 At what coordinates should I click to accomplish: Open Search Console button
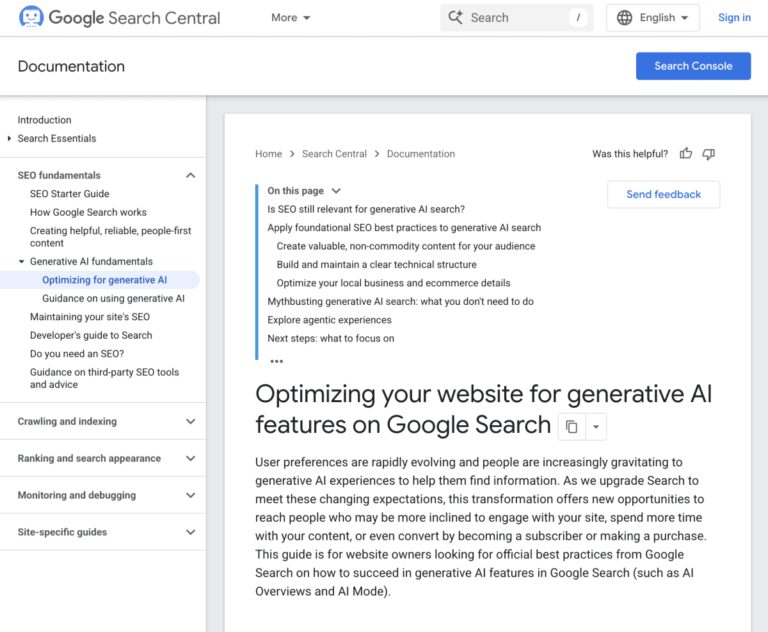pos(693,66)
